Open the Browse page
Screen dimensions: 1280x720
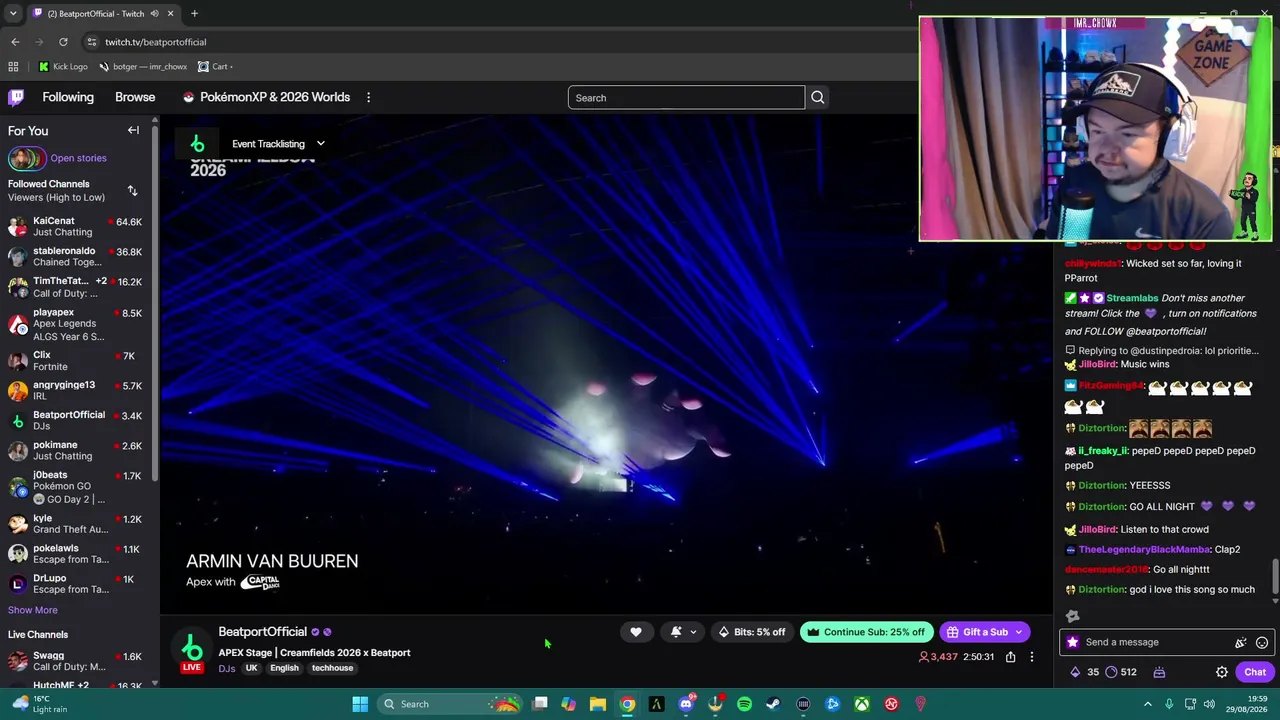coord(135,97)
